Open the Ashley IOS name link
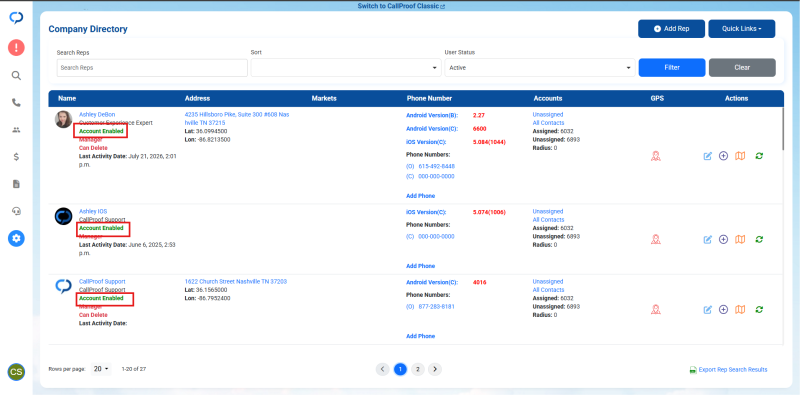This screenshot has height=395, width=800. pyautogui.click(x=93, y=211)
